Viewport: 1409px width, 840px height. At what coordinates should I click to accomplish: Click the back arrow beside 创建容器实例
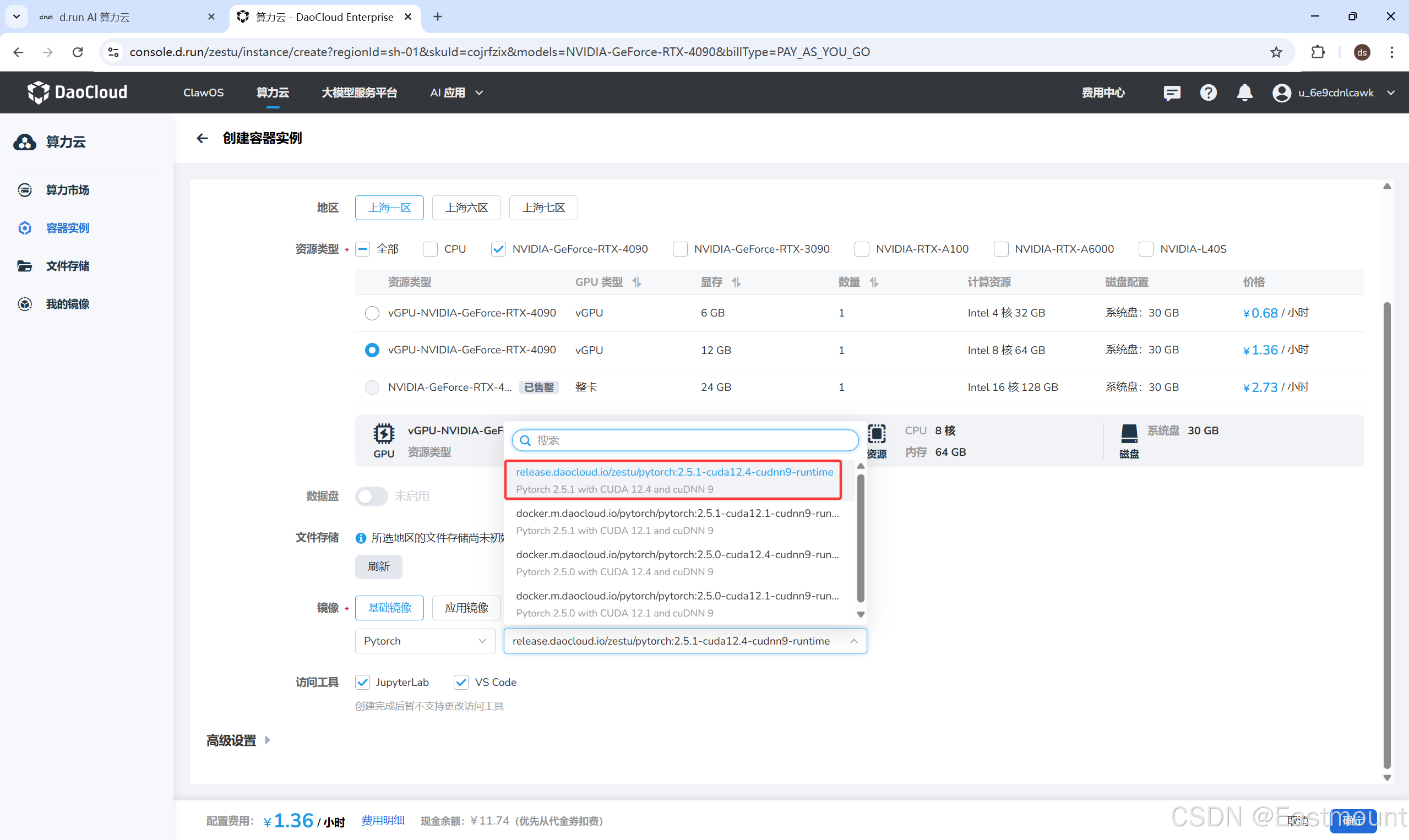202,138
